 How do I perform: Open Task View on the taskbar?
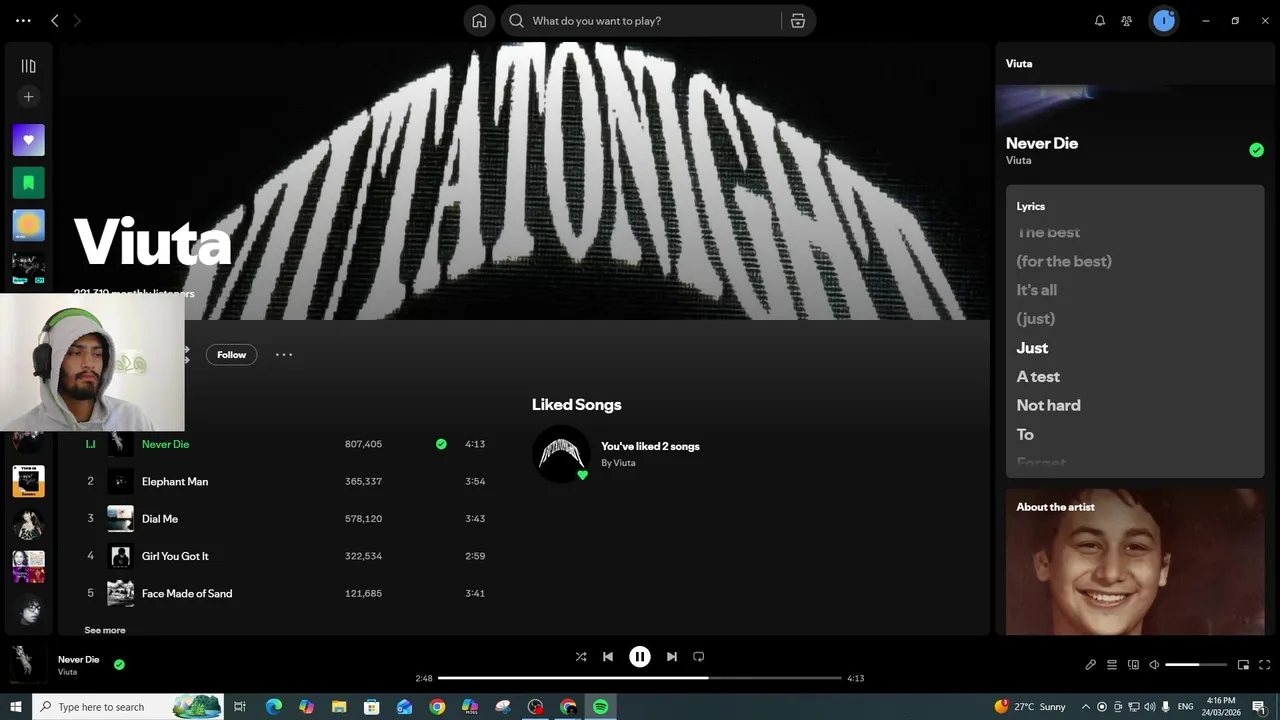[x=240, y=707]
